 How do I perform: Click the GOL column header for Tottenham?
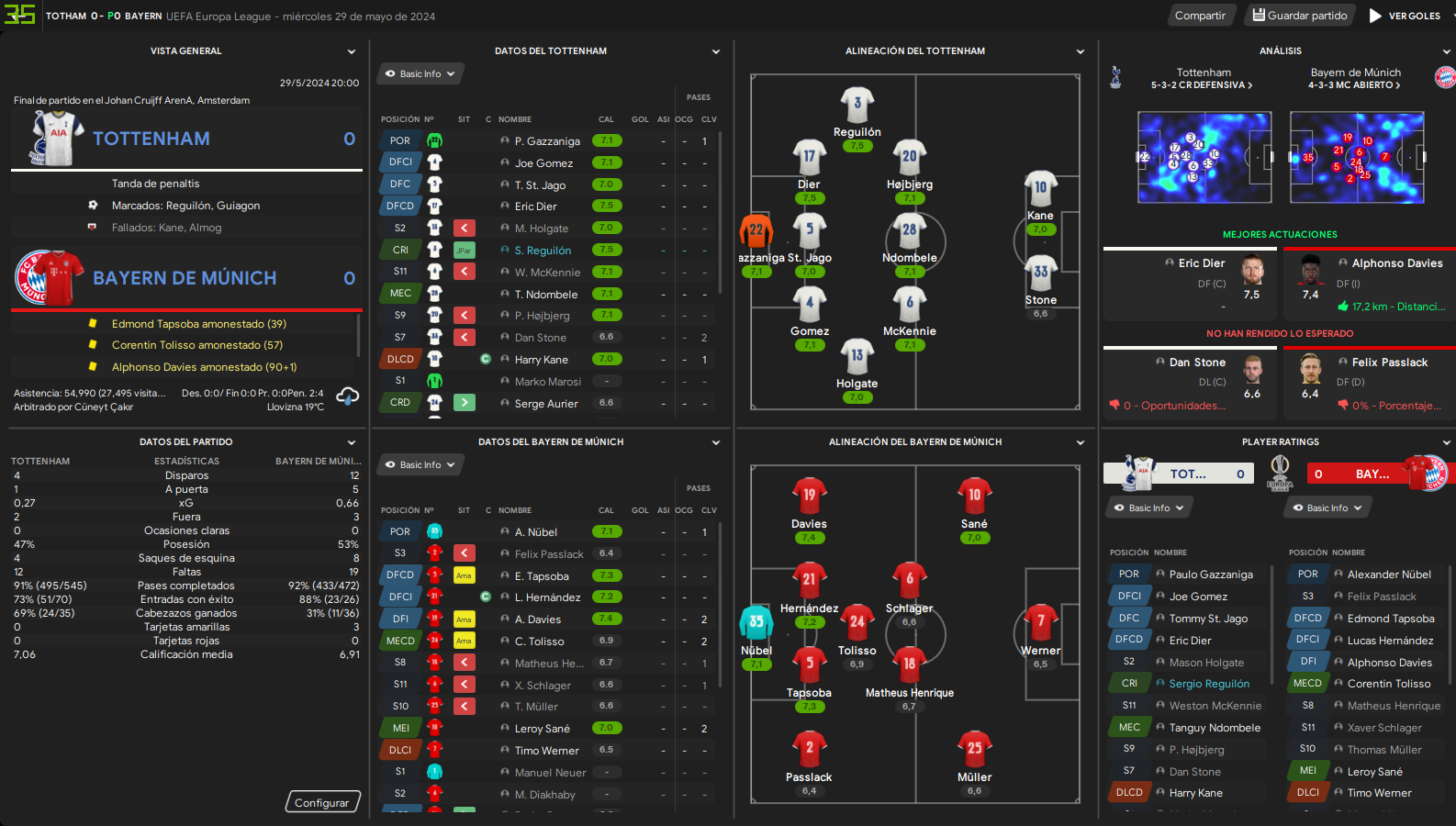click(x=640, y=119)
